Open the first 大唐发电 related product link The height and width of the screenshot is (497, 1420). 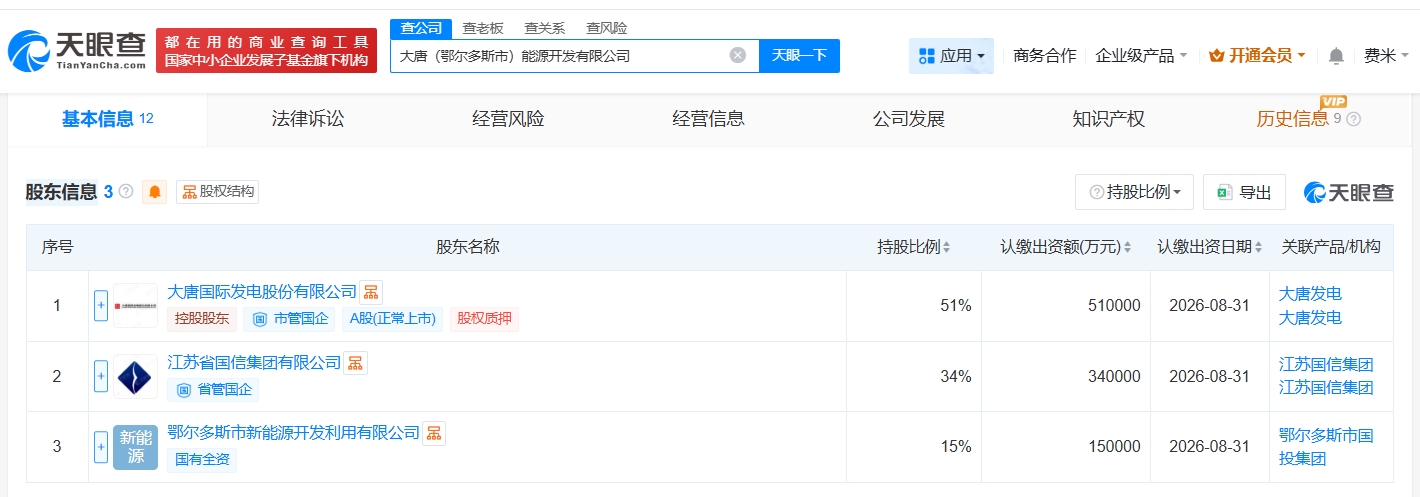point(1310,294)
